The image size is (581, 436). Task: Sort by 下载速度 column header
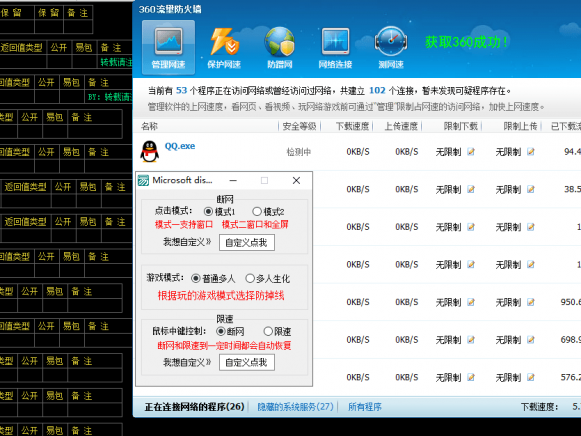352,126
